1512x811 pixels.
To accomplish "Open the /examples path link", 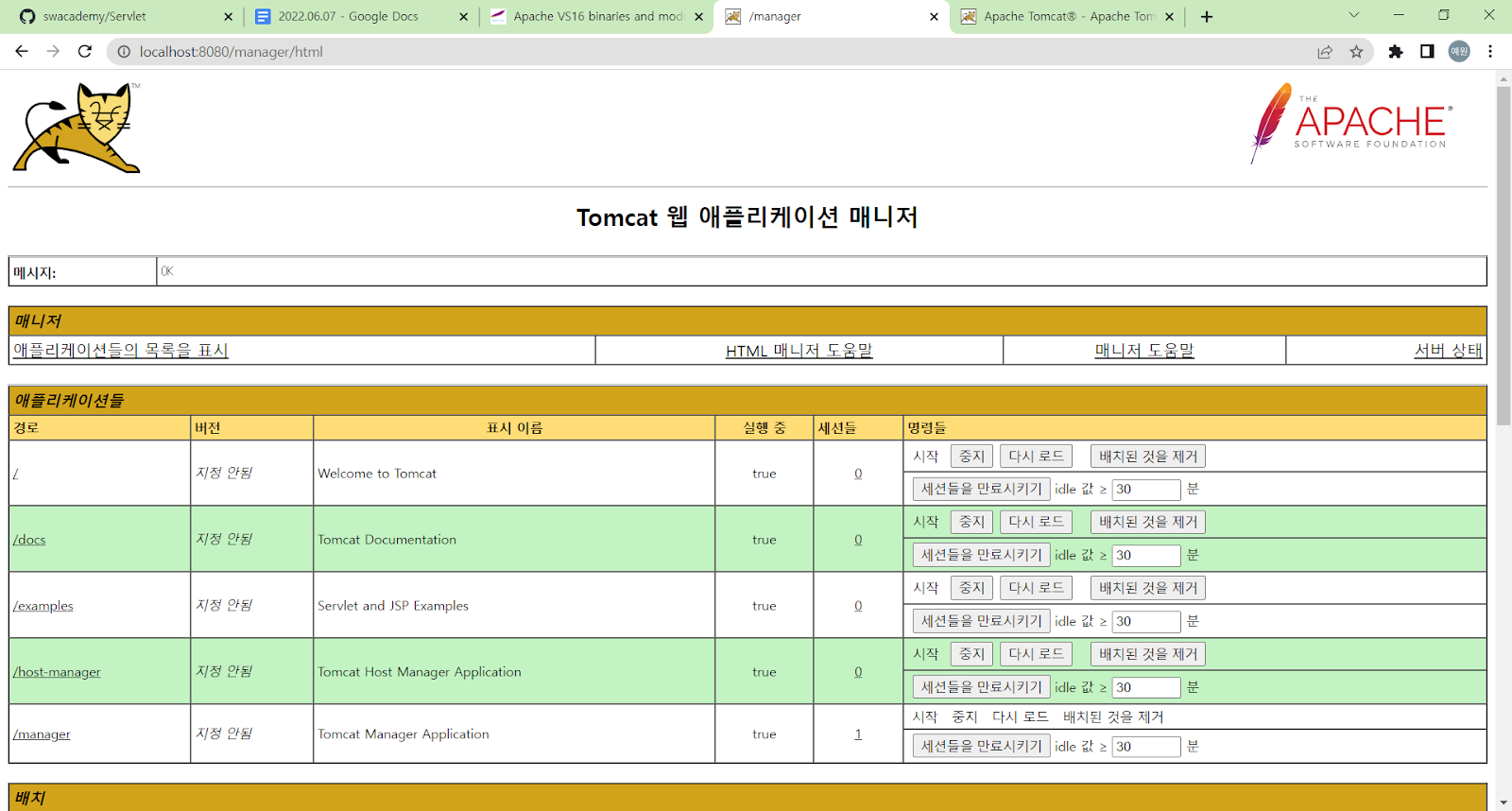I will [43, 606].
